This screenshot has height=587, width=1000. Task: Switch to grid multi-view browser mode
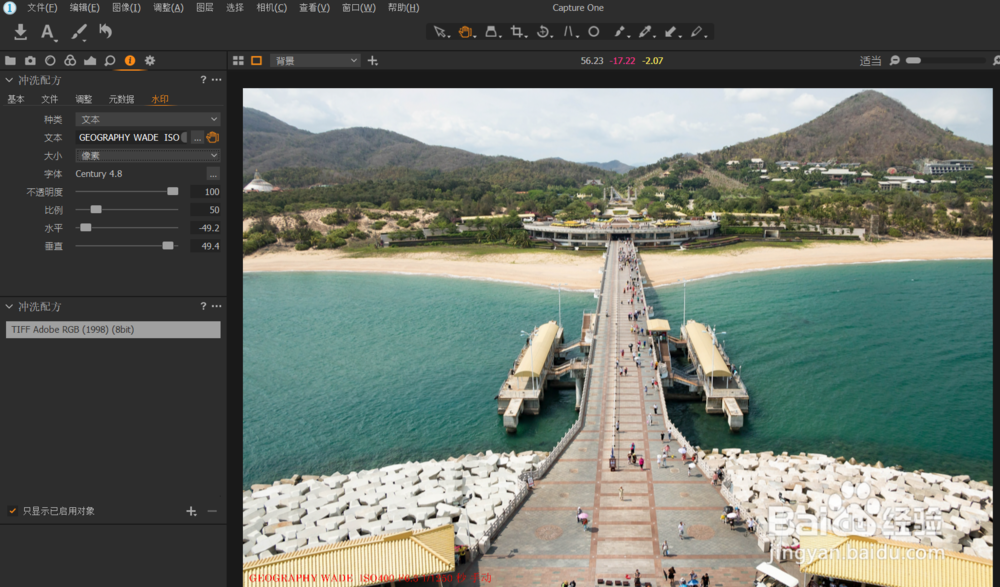coord(238,61)
